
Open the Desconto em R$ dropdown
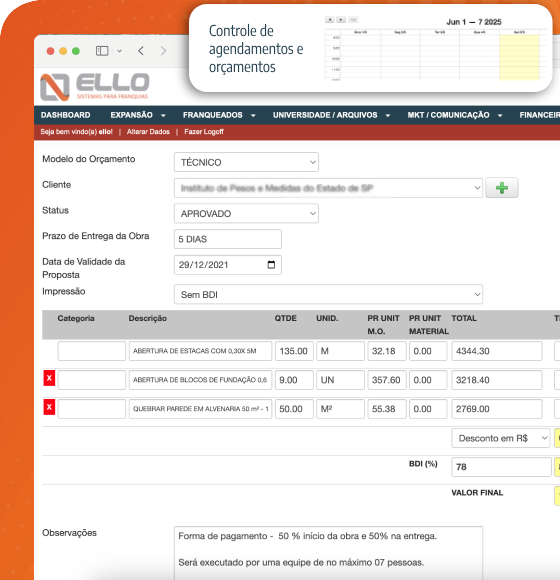(x=501, y=438)
